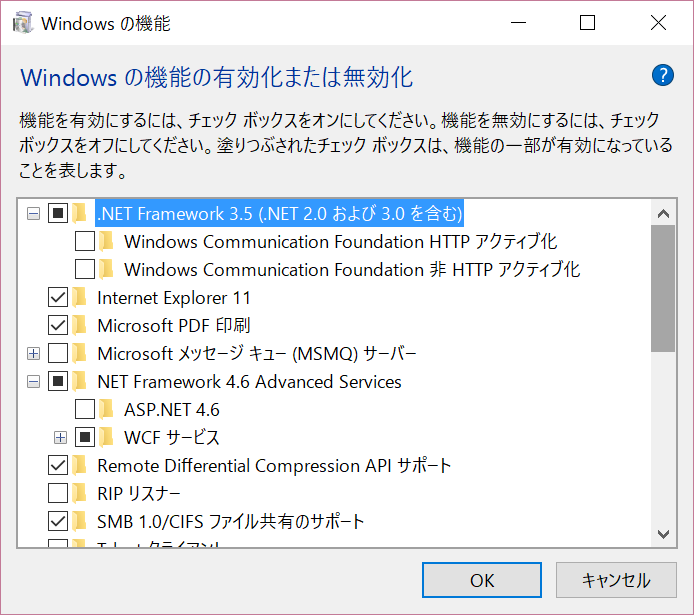Viewport: 694px width, 615px height.
Task: Select Windows Communication Foundation 非 HTTP アクティブ化 item
Action: click(351, 270)
